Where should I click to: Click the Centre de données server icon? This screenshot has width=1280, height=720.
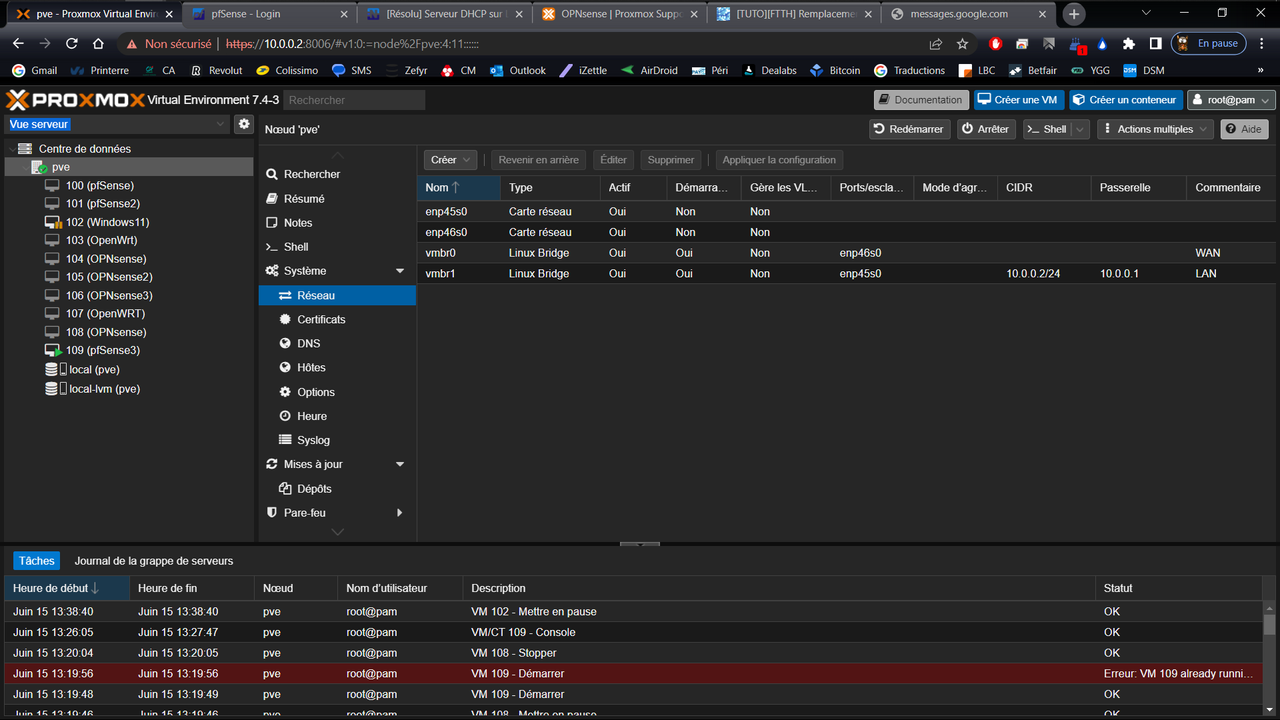[25, 148]
